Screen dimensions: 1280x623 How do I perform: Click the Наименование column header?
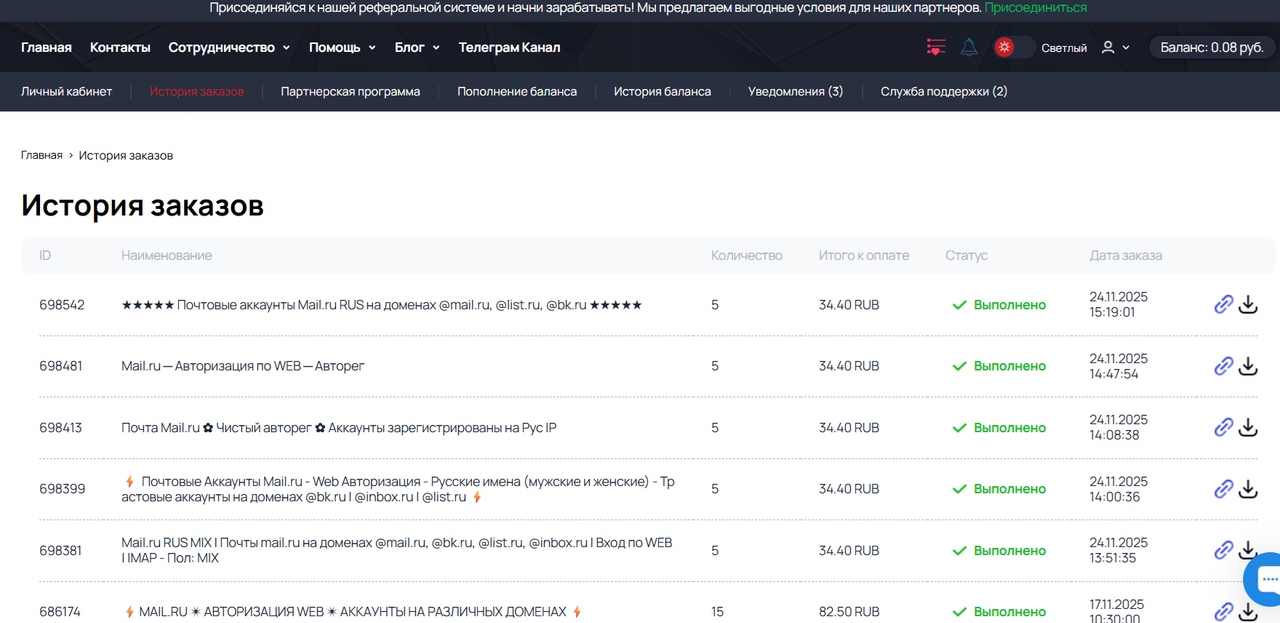point(167,255)
